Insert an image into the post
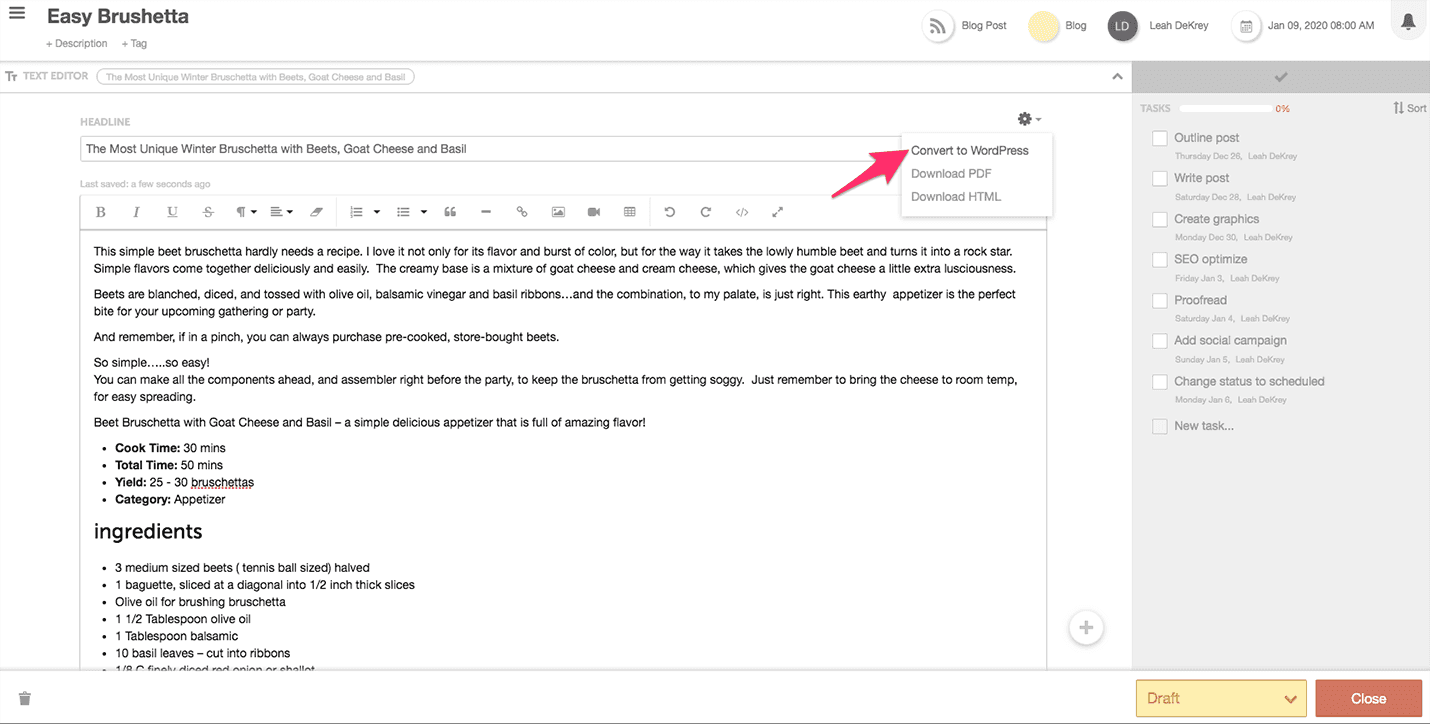The image size is (1430, 724). 558,212
